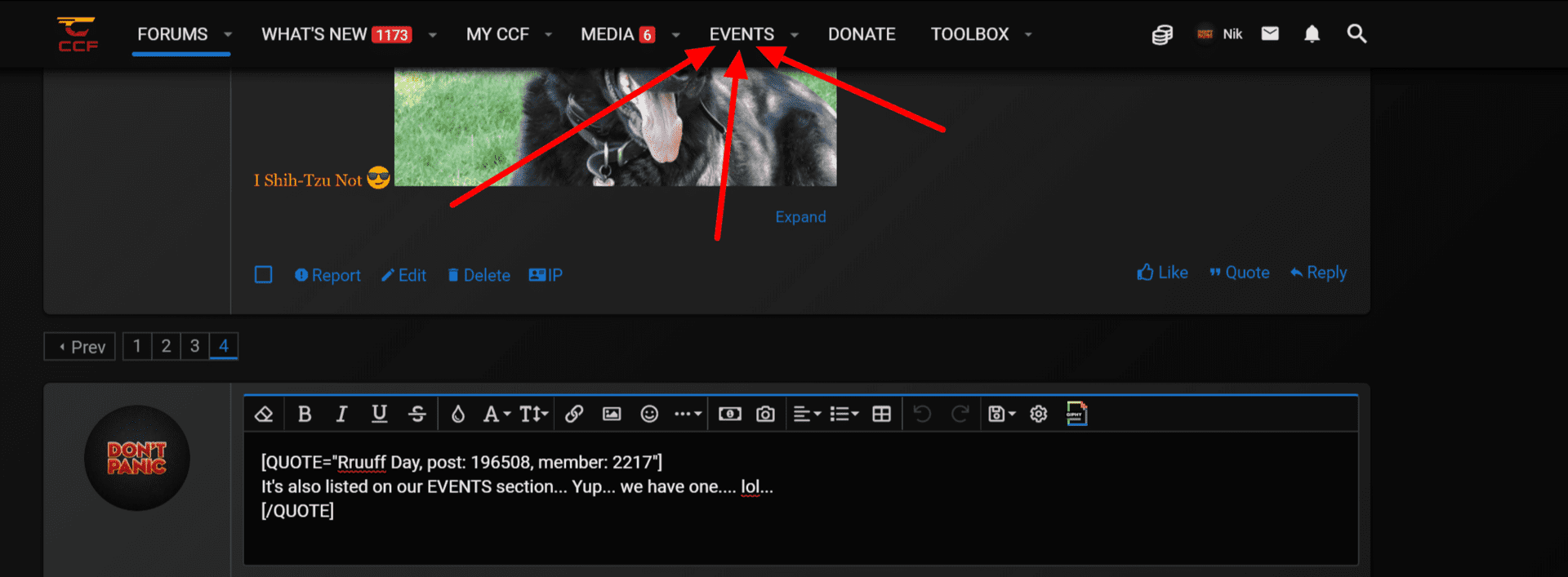Click the camera icon in editor
The height and width of the screenshot is (577, 1568).
coord(765,414)
